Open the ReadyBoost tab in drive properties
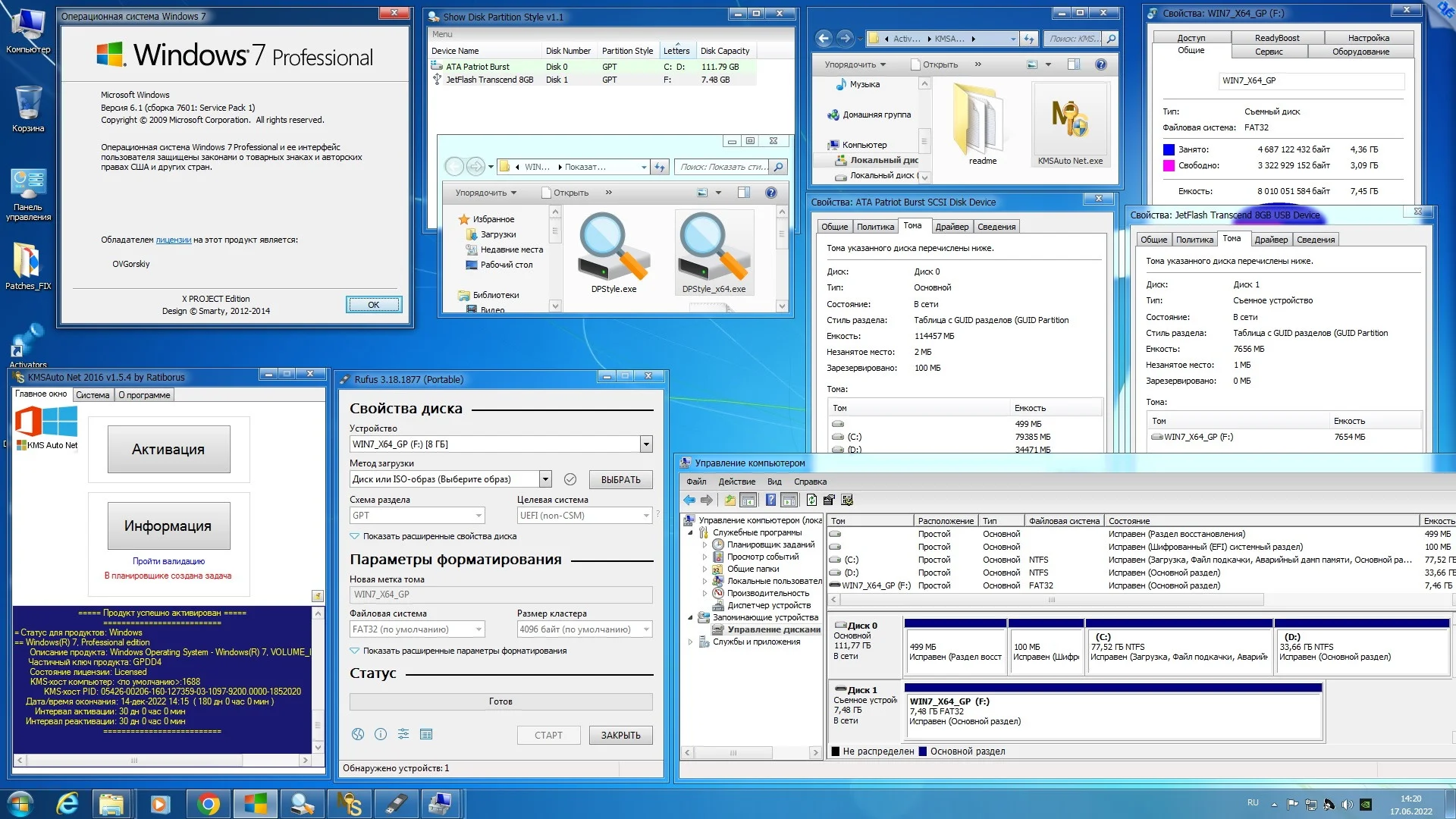Viewport: 1456px width, 819px height. pos(1276,38)
